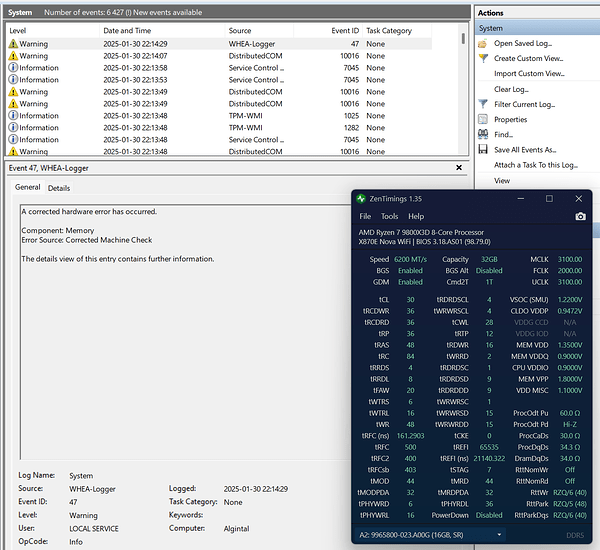Viewport: 600px width, 550px height.
Task: Sort events by Task Category header
Action: 397,31
